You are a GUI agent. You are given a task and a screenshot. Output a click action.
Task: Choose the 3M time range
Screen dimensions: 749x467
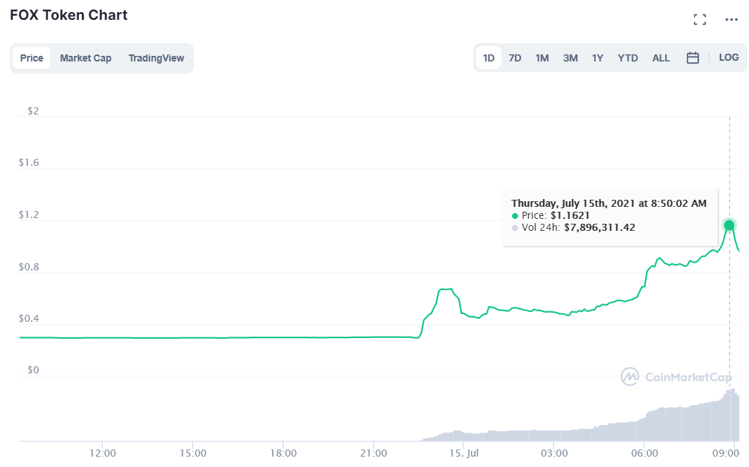pyautogui.click(x=570, y=58)
